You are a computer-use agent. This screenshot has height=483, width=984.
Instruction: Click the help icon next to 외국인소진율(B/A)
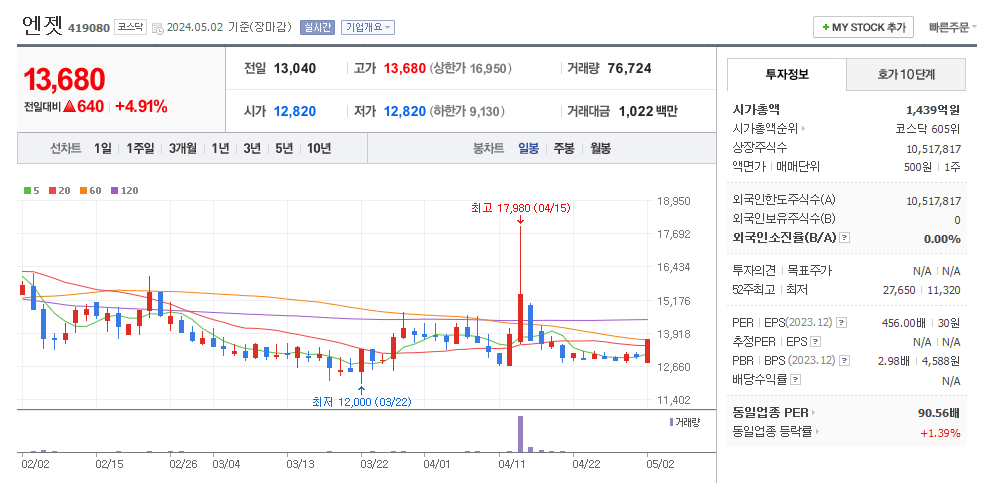click(845, 238)
